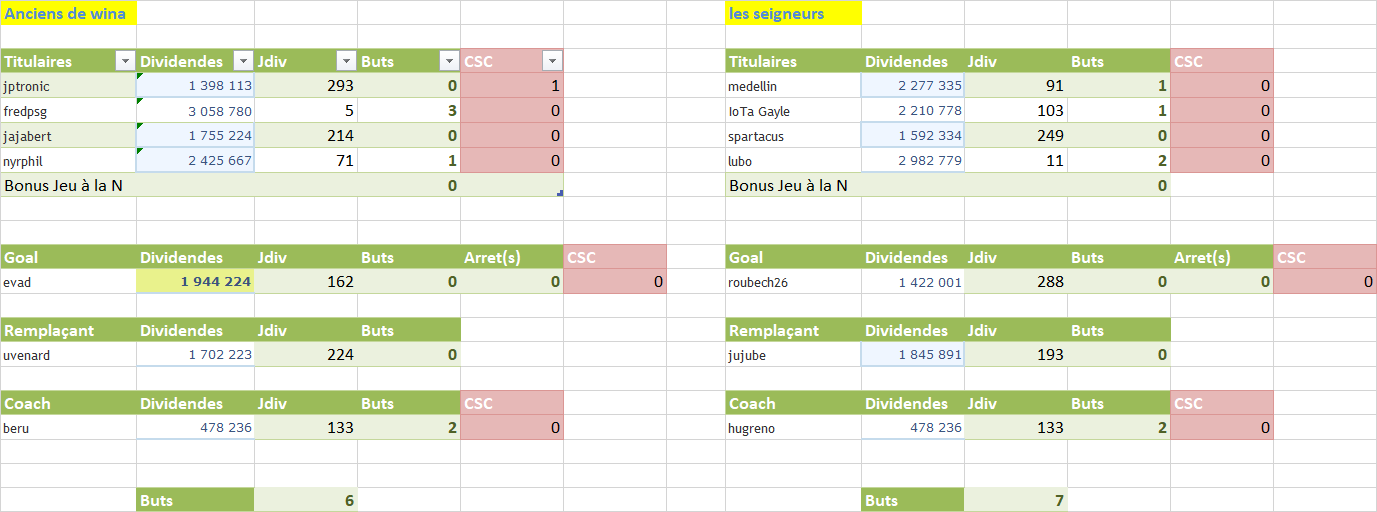Expand the Jdiv column filter arrow
The image size is (1377, 512).
point(346,61)
